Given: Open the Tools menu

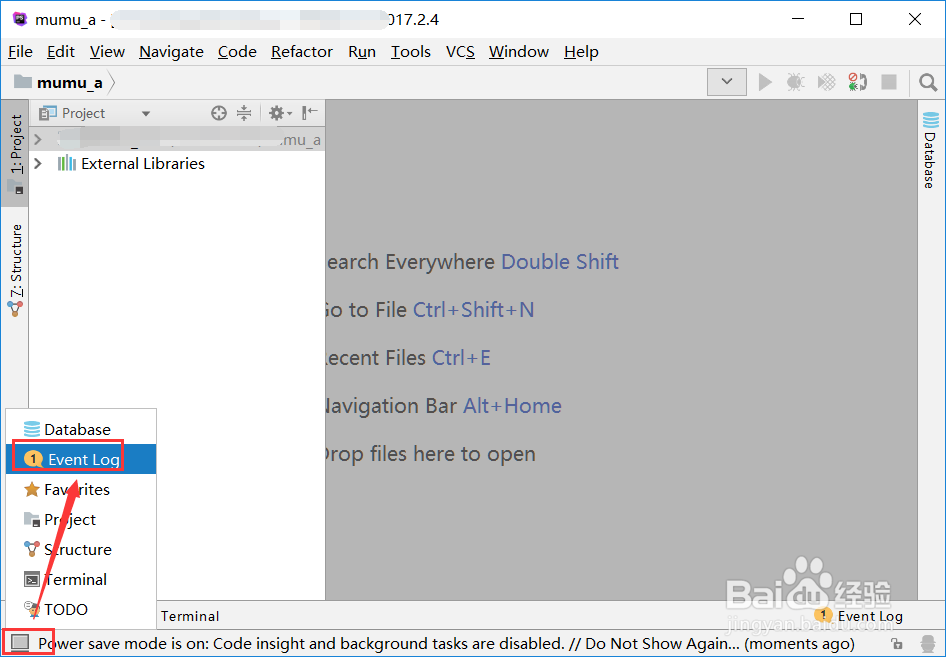Looking at the screenshot, I should 411,52.
